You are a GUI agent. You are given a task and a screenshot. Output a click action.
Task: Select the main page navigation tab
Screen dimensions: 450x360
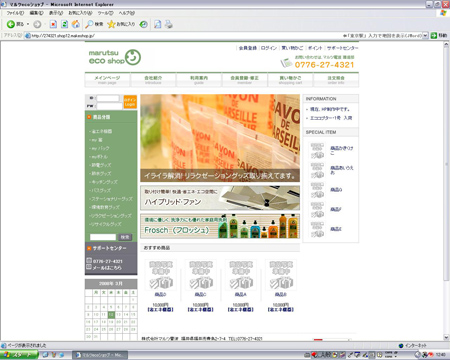tap(107, 80)
